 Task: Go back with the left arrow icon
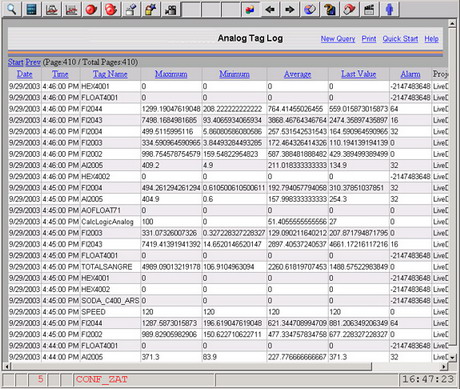[x=270, y=9]
